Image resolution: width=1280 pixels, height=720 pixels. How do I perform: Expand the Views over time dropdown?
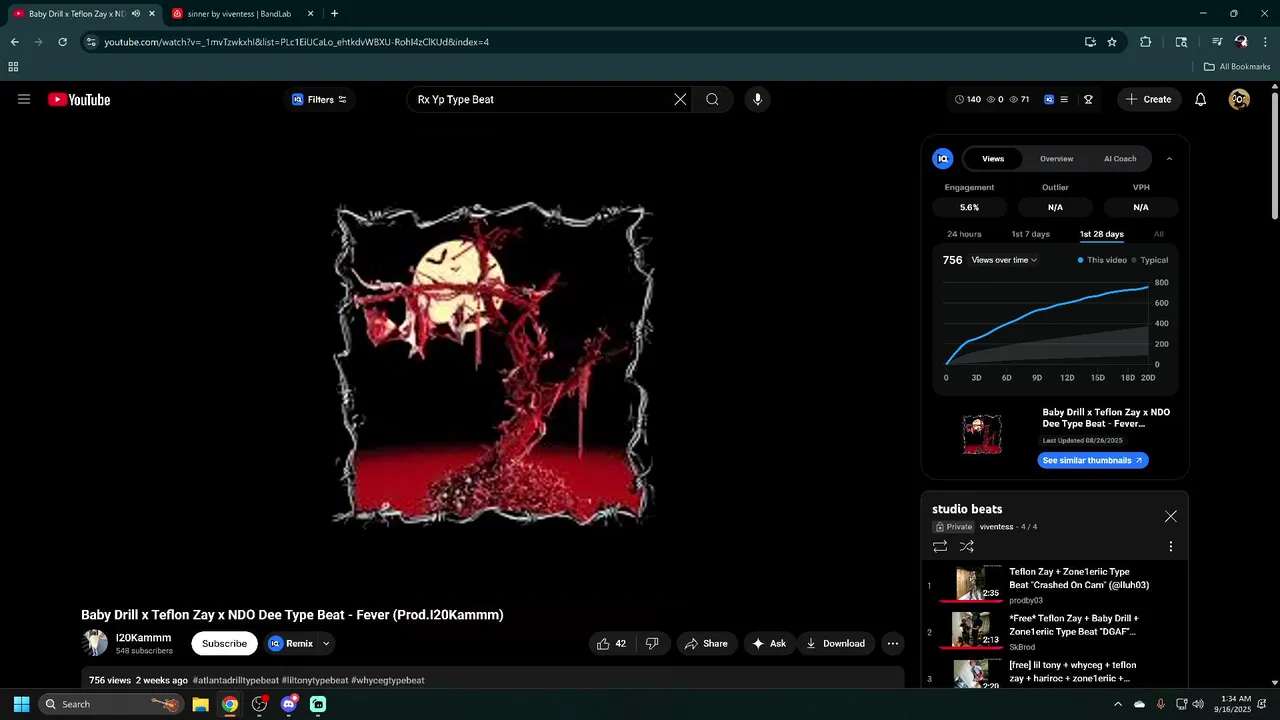coord(1004,260)
